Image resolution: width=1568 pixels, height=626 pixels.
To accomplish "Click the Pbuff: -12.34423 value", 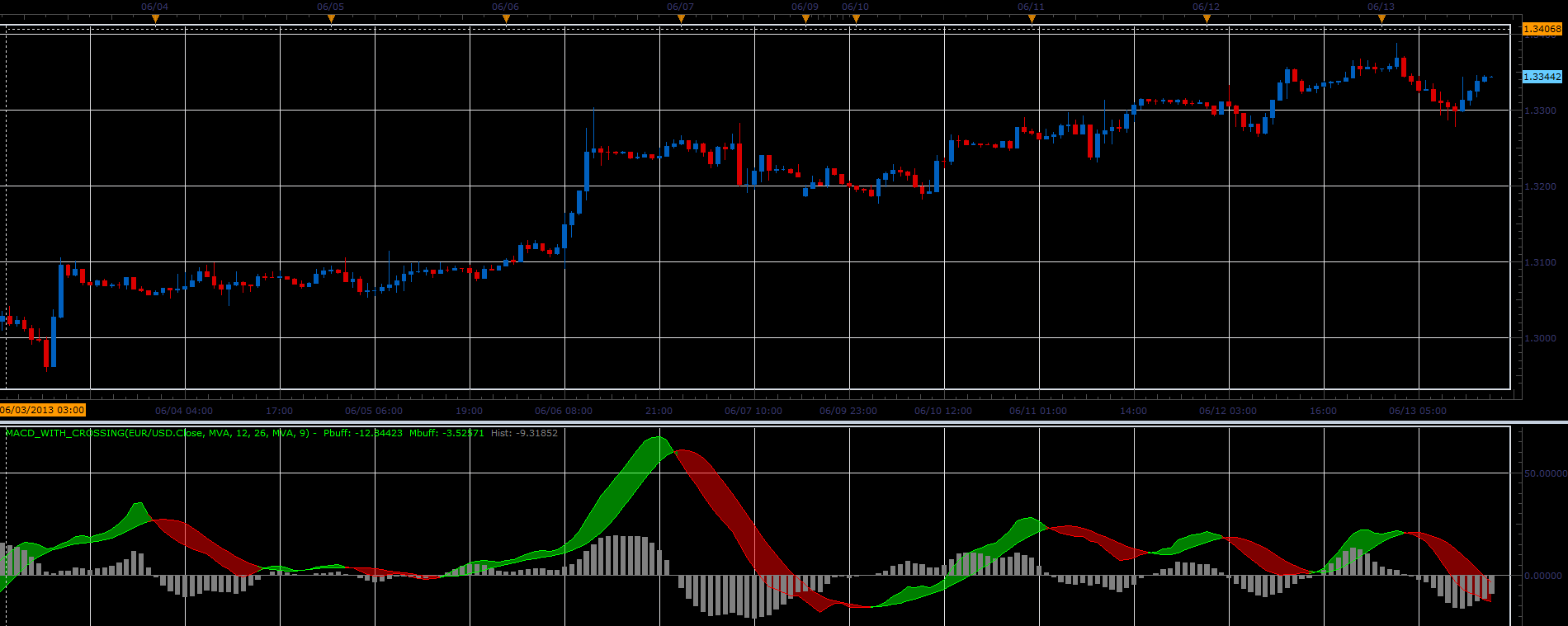I will point(363,433).
